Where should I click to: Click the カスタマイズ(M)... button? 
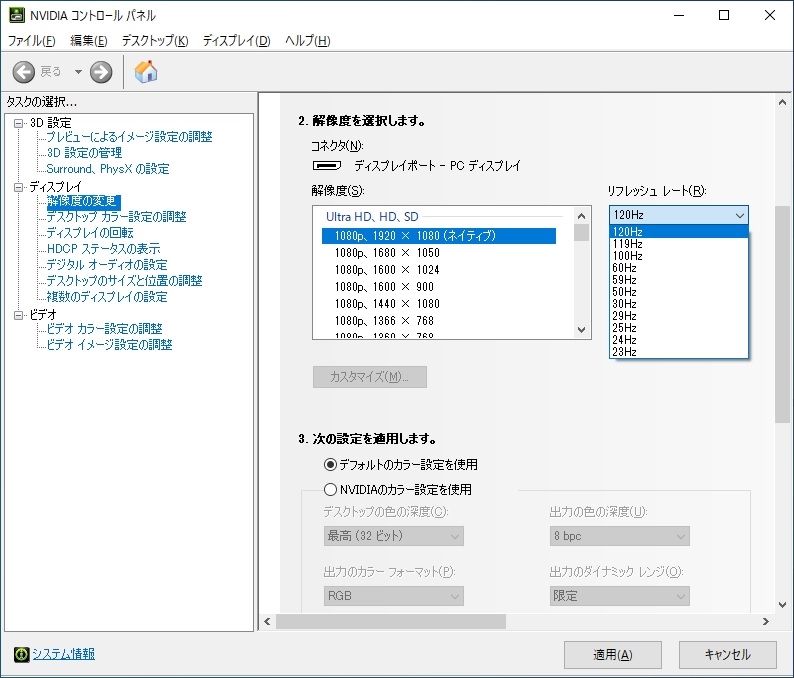coord(370,377)
